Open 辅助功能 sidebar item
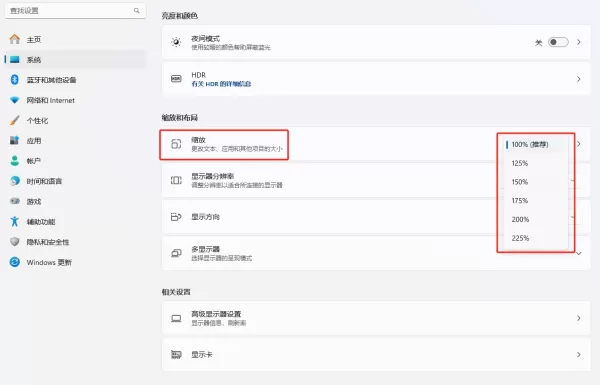The image size is (600, 385). point(75,222)
